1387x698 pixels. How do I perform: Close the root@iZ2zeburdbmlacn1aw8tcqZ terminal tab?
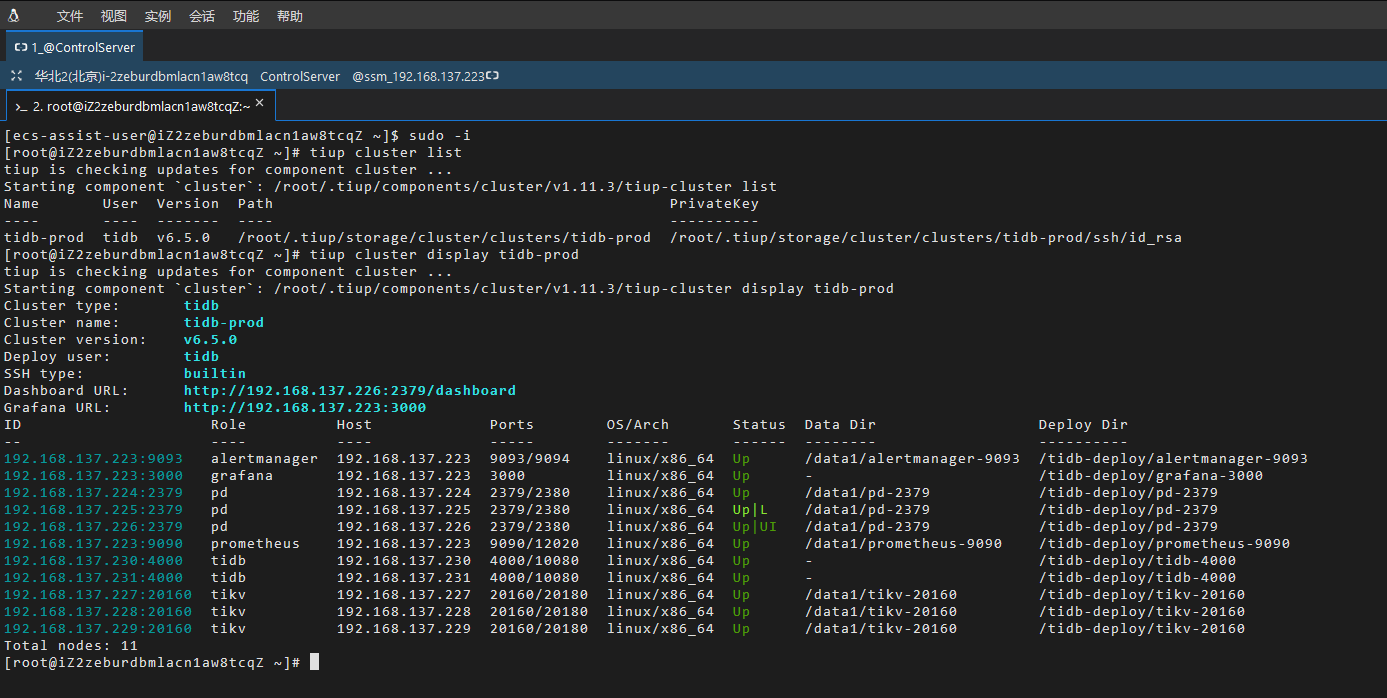pos(260,103)
